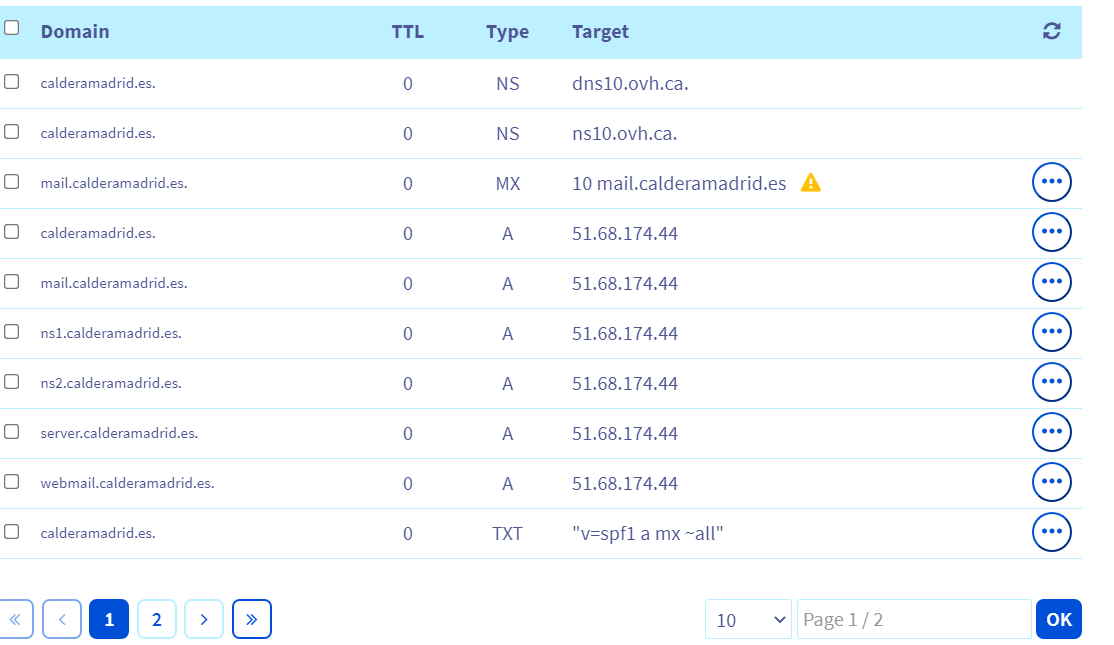Select page 1 in the pagination
The width and height of the screenshot is (1114, 645).
tap(109, 619)
